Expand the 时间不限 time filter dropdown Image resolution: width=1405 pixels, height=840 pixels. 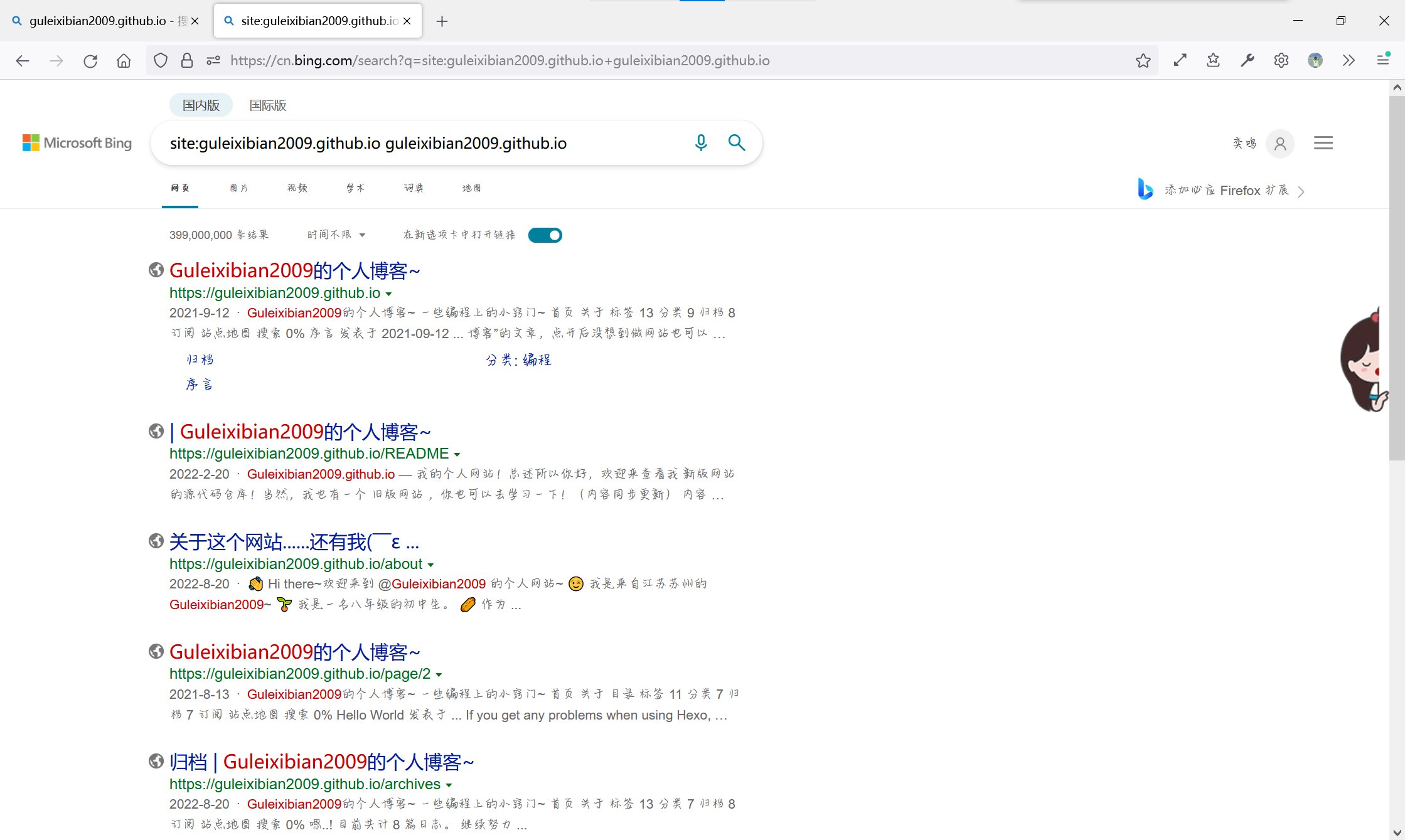coord(336,235)
